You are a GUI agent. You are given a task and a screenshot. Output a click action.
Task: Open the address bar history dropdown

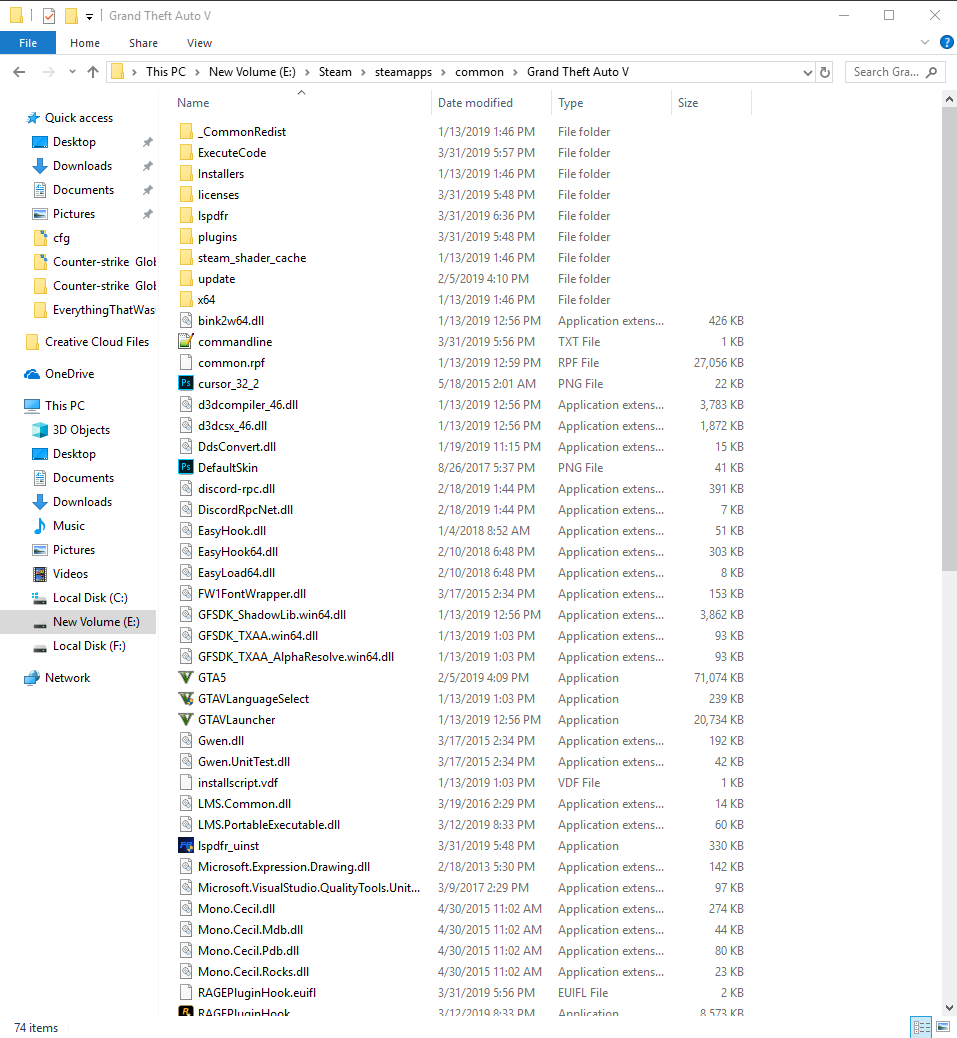[x=807, y=72]
